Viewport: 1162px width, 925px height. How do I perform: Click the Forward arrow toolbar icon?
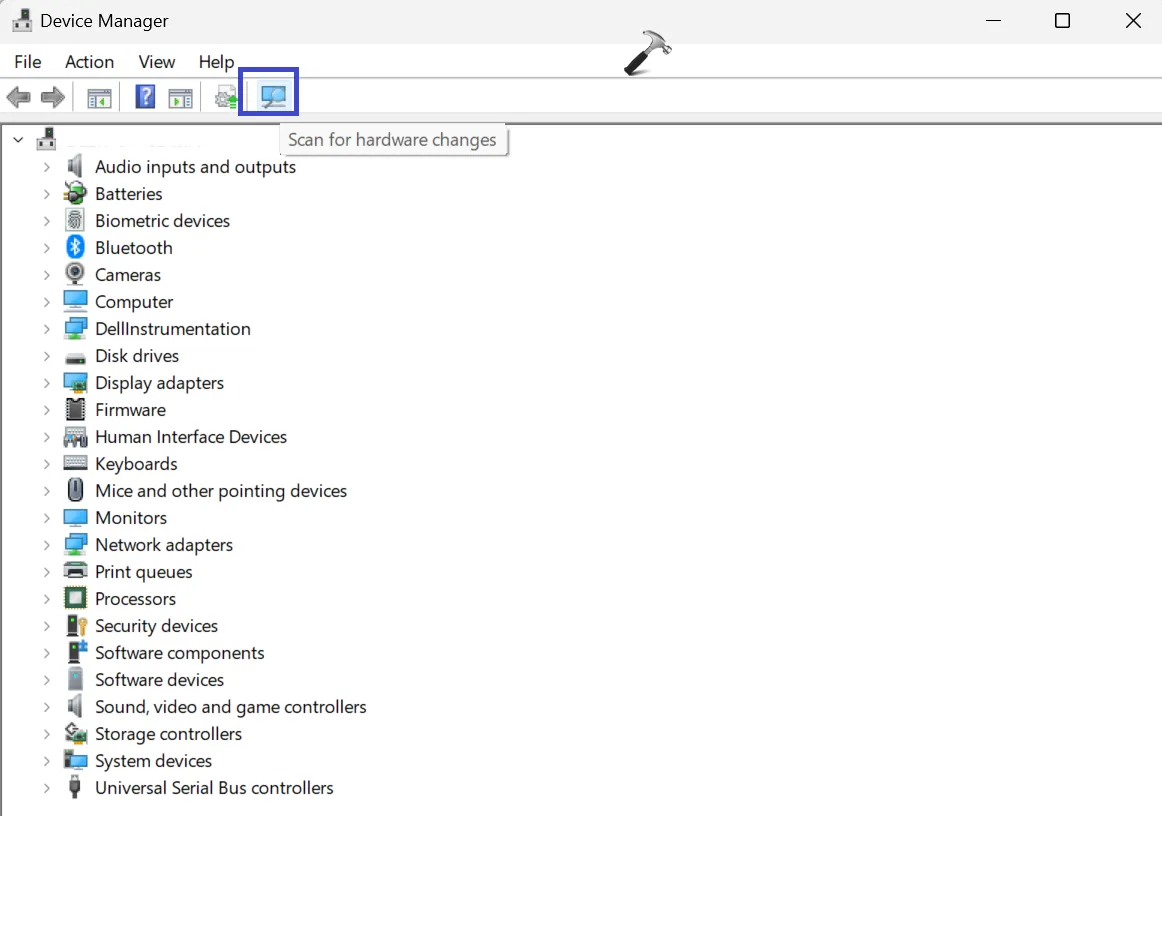pos(53,97)
